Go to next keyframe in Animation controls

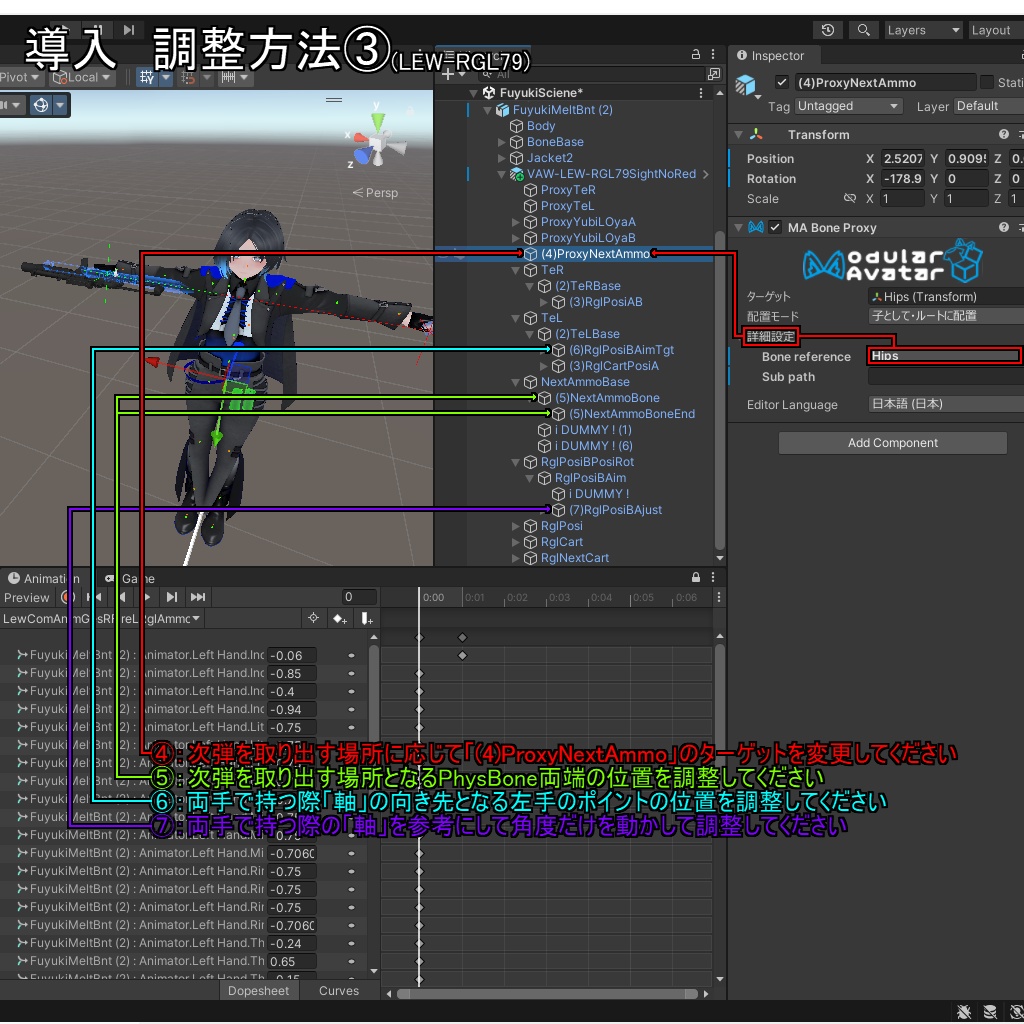point(171,597)
